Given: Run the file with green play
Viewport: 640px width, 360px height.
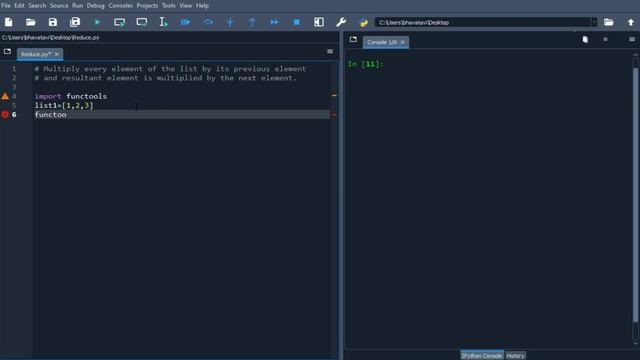Looking at the screenshot, I should [97, 22].
